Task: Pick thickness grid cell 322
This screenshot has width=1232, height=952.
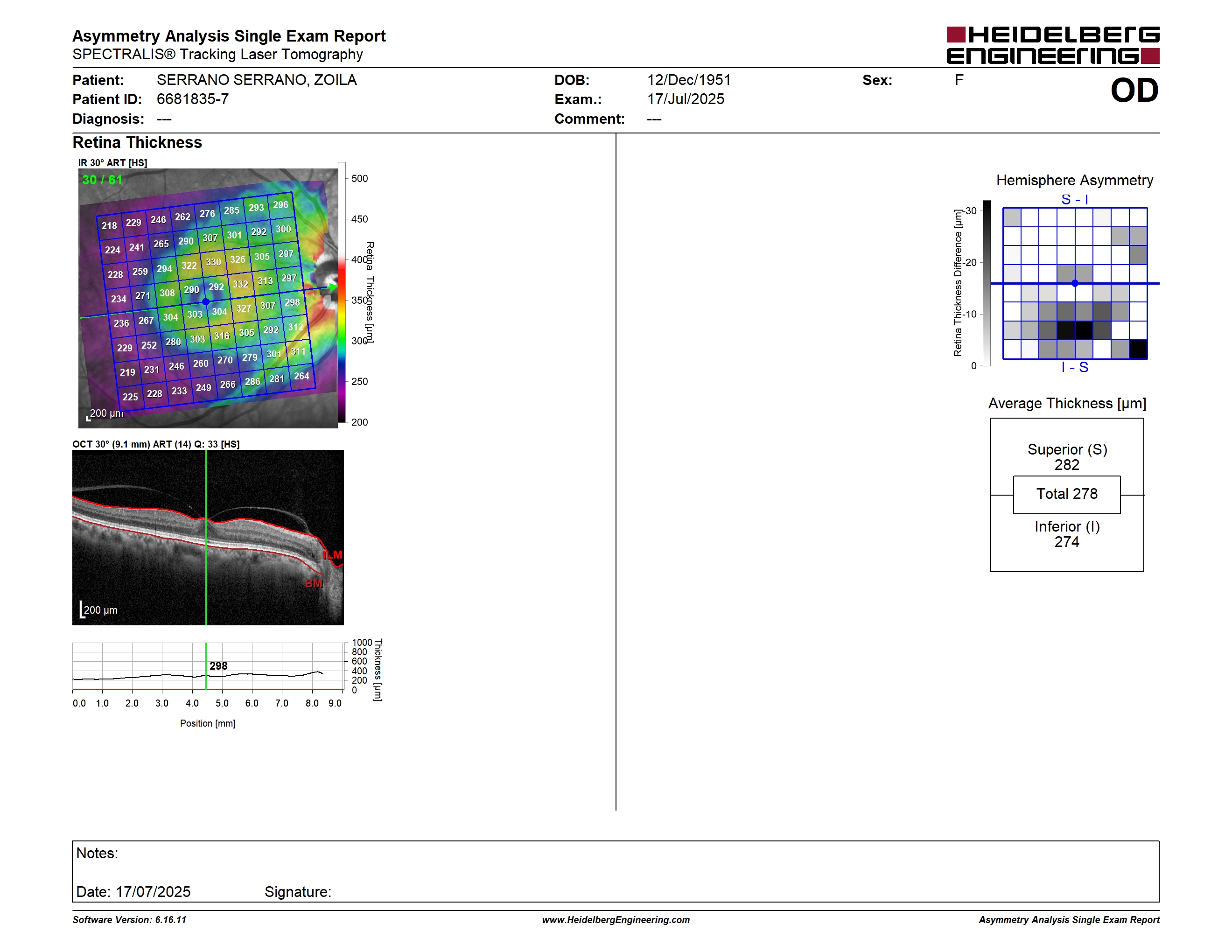Action: point(189,265)
